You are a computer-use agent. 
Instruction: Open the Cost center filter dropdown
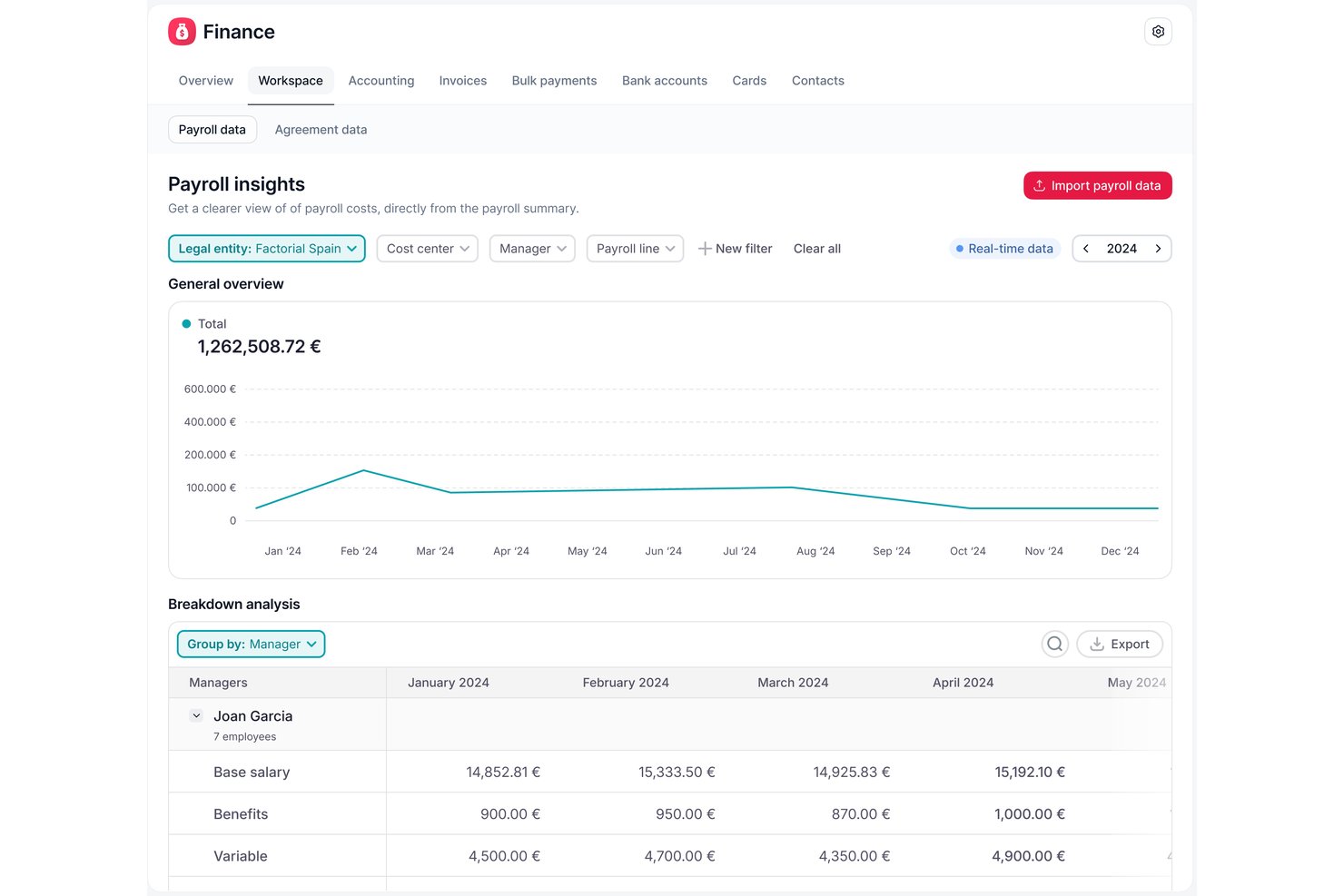(x=427, y=249)
